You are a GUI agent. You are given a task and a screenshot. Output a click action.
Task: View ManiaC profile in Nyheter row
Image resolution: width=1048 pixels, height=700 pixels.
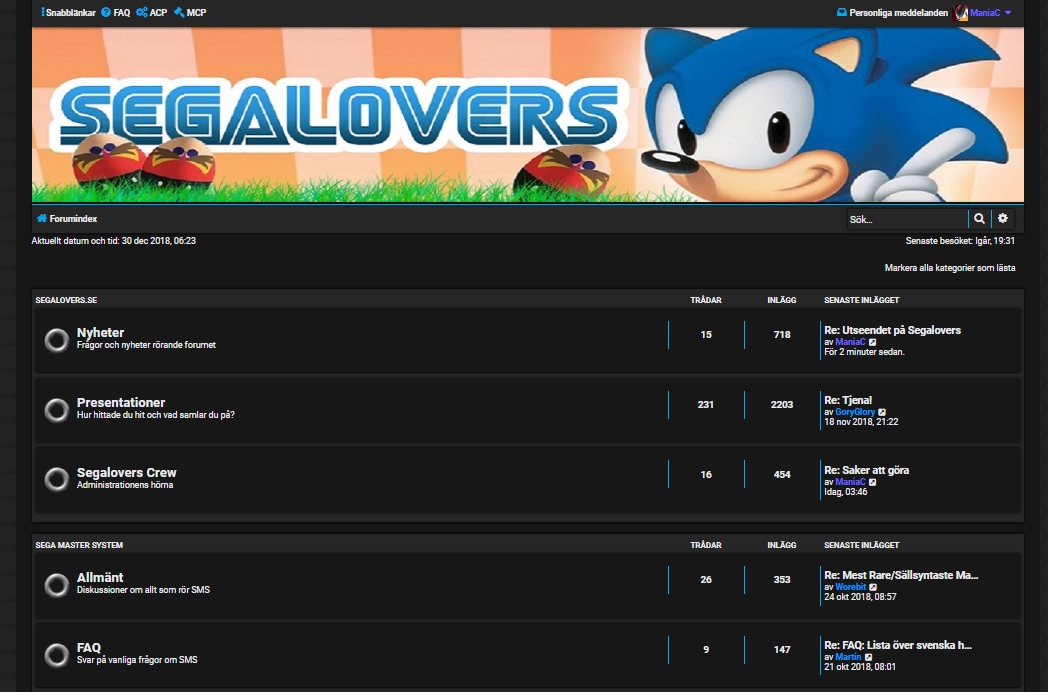[x=850, y=342]
